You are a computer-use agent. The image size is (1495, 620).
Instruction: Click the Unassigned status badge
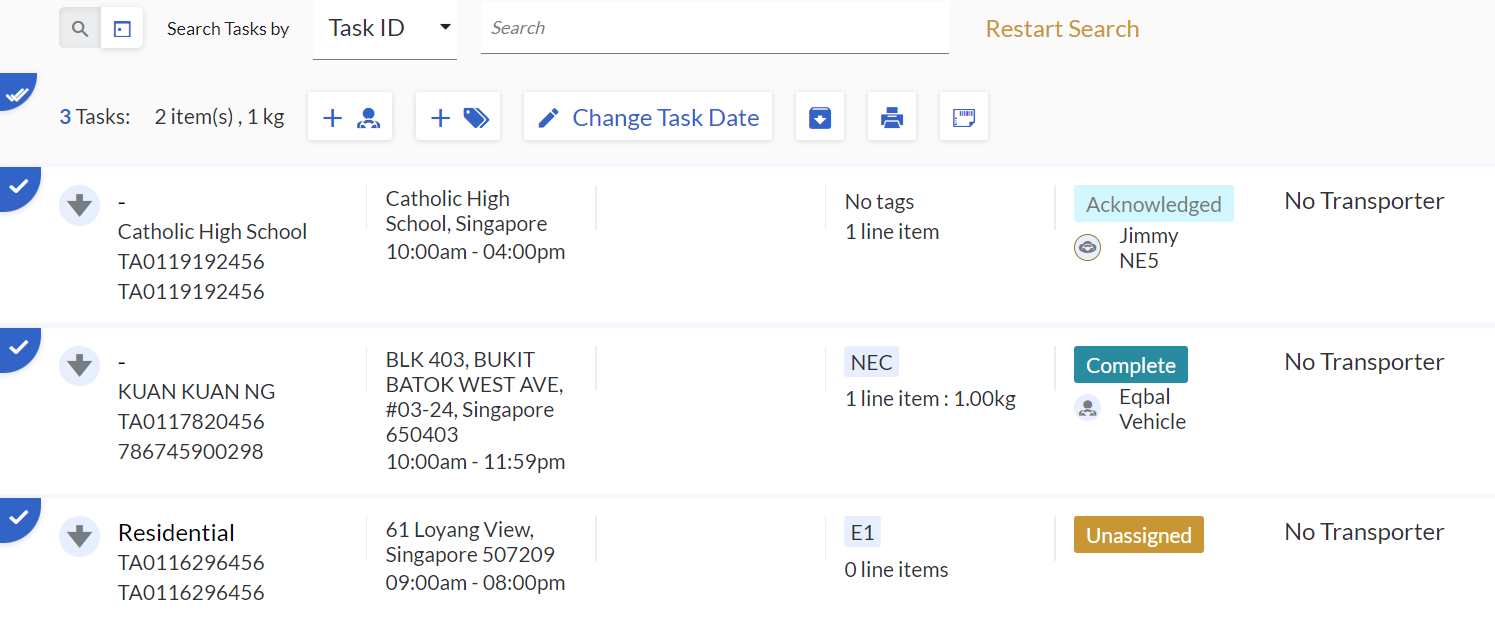point(1138,535)
